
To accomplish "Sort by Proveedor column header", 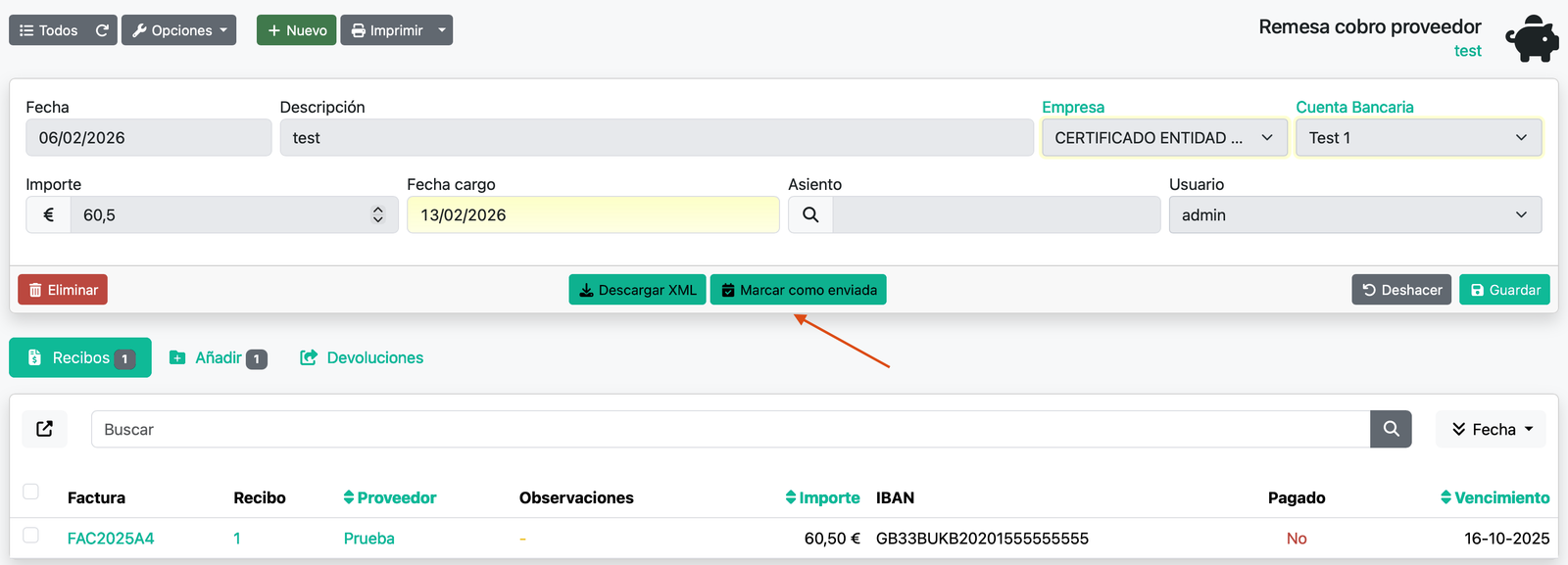I will tap(390, 497).
